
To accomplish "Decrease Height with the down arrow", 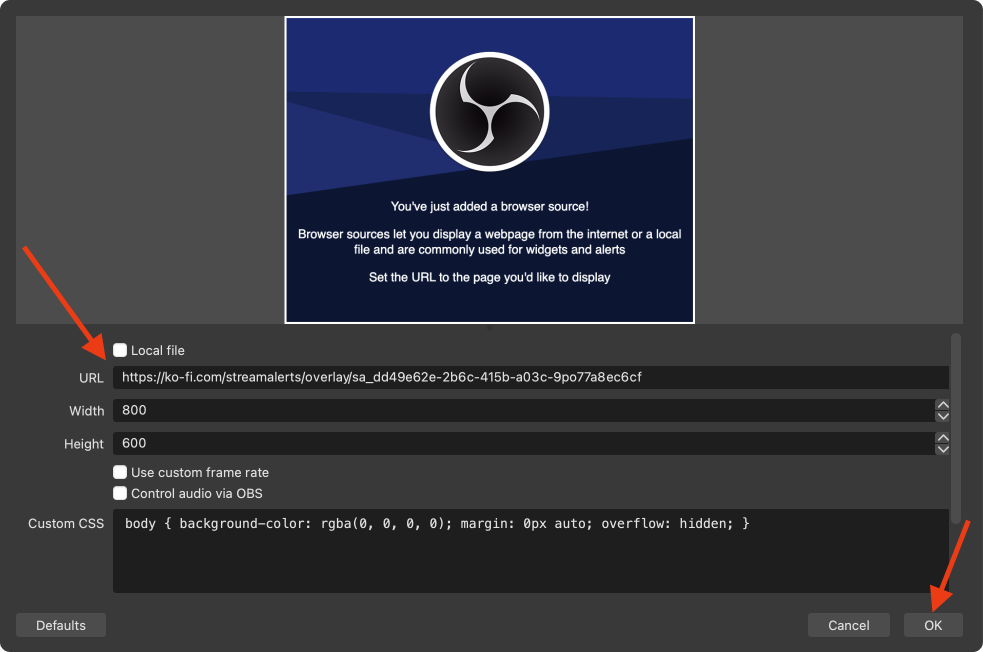I will point(942,450).
